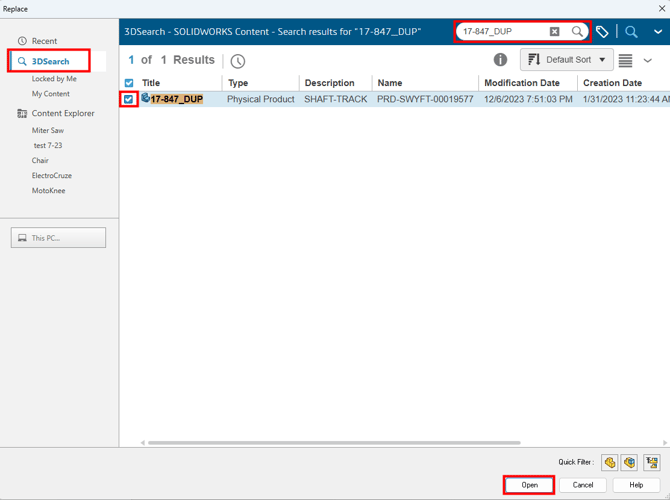The width and height of the screenshot is (670, 500).
Task: Open the MotoKnee bookmark
Action: tap(48, 191)
